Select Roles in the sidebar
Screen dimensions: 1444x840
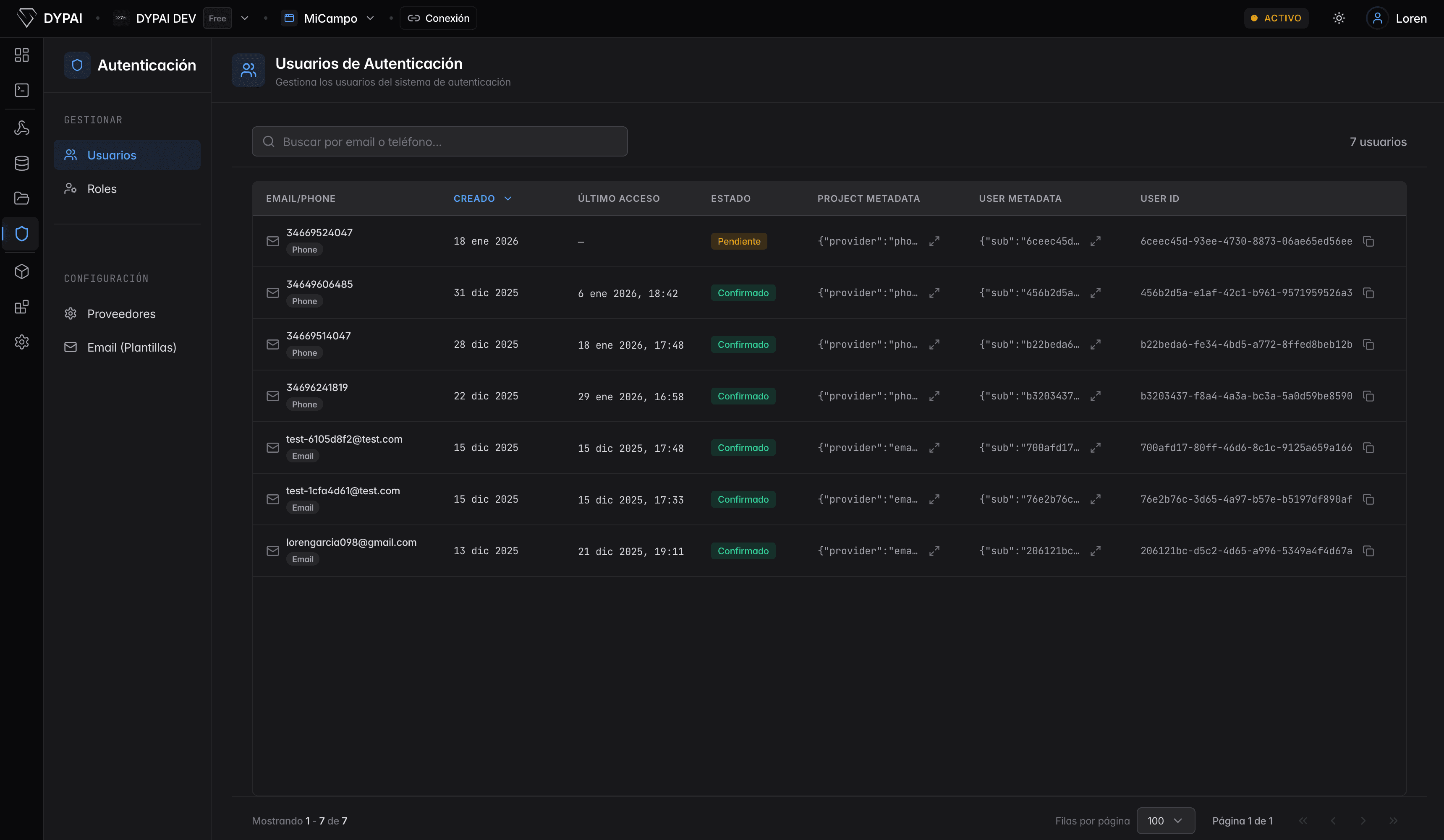click(127, 188)
